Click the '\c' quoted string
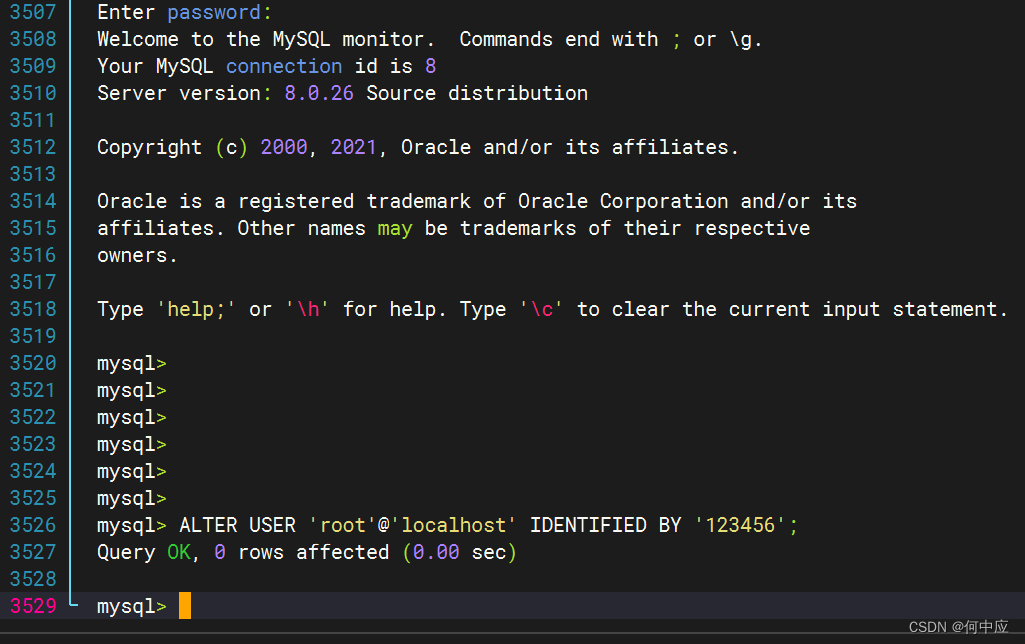The width and height of the screenshot is (1025, 644). pos(541,309)
